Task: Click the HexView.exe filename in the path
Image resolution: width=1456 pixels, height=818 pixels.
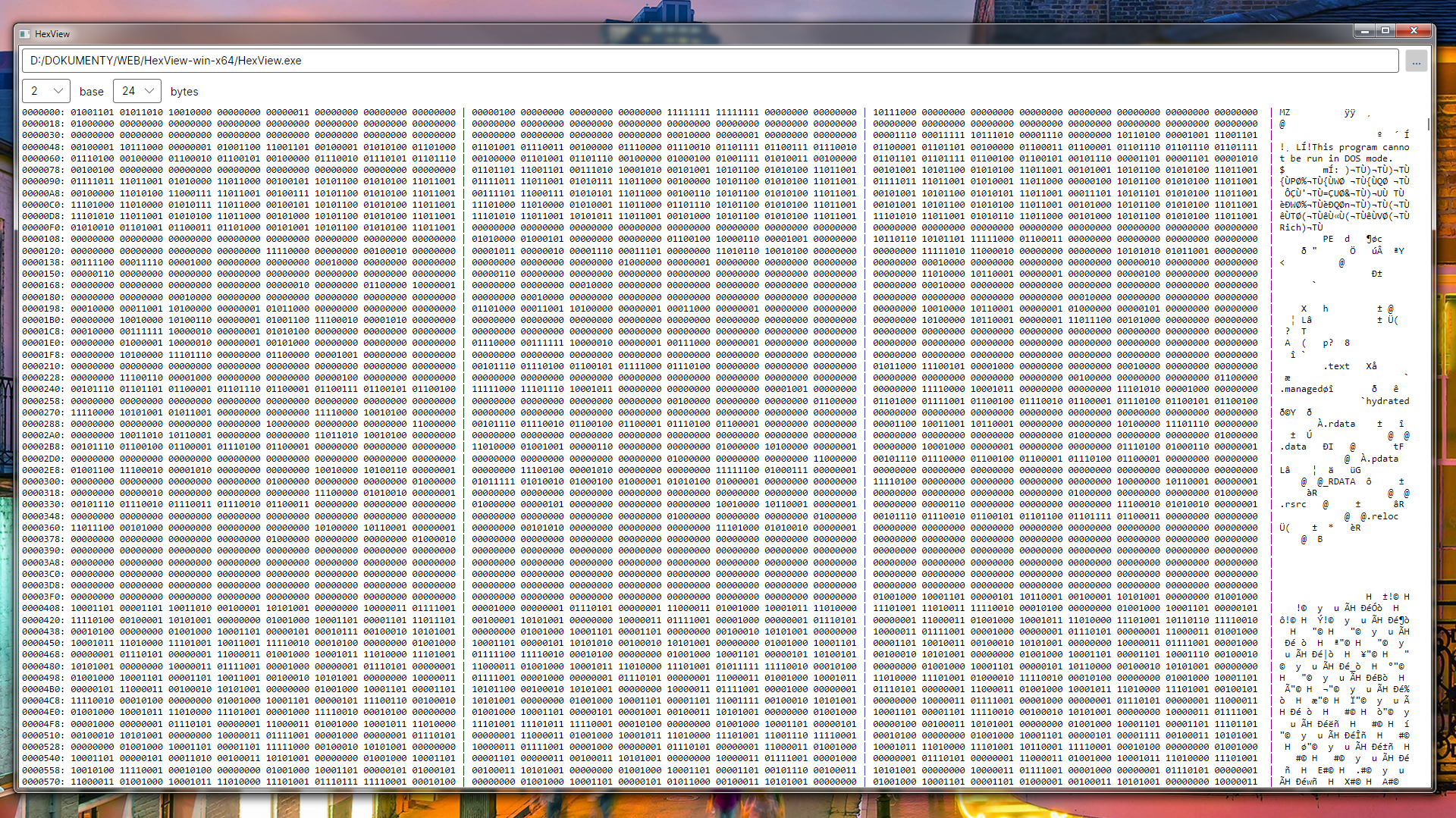Action: coord(269,61)
